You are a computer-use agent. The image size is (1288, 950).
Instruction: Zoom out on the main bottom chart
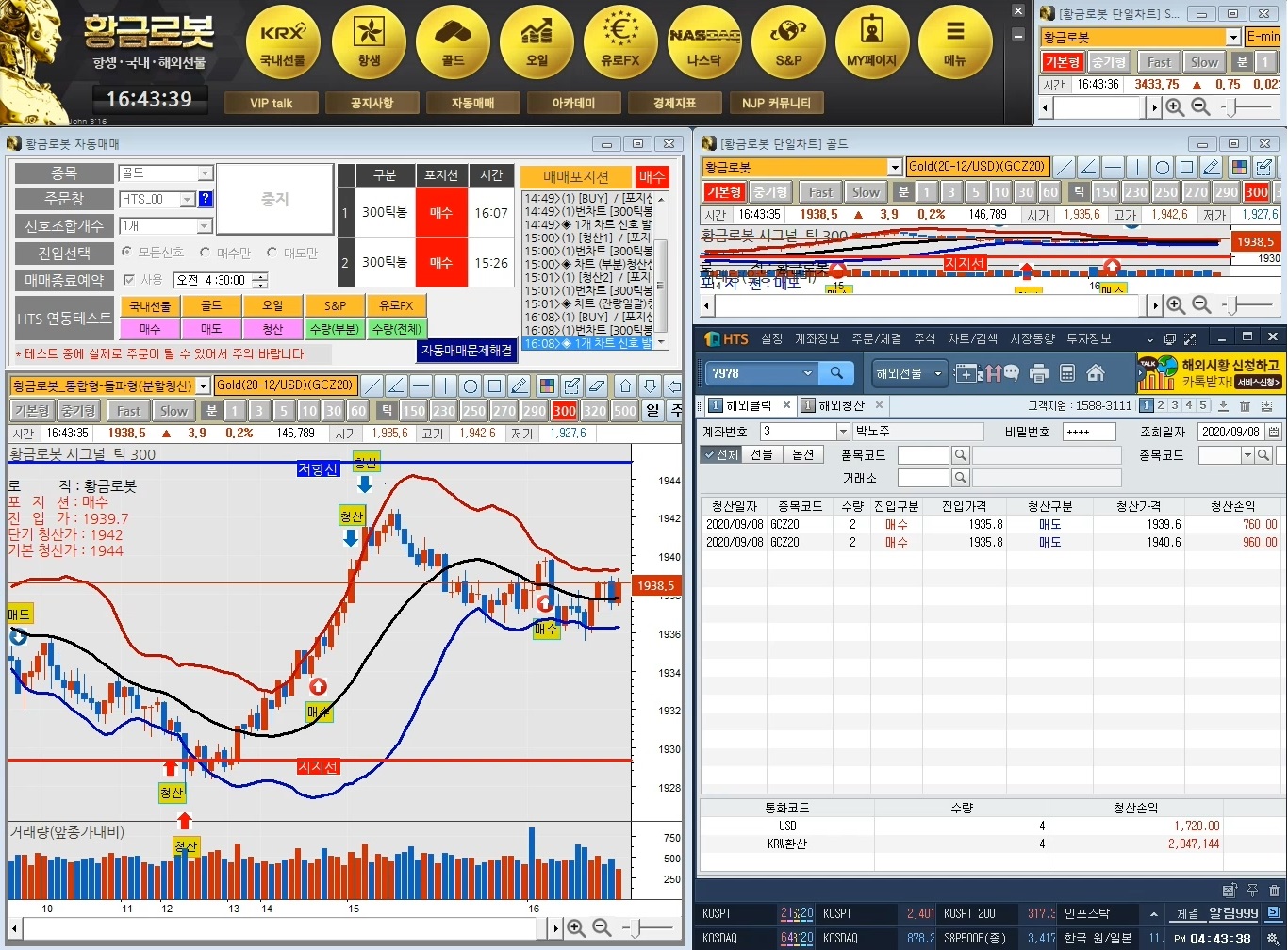pyautogui.click(x=602, y=928)
